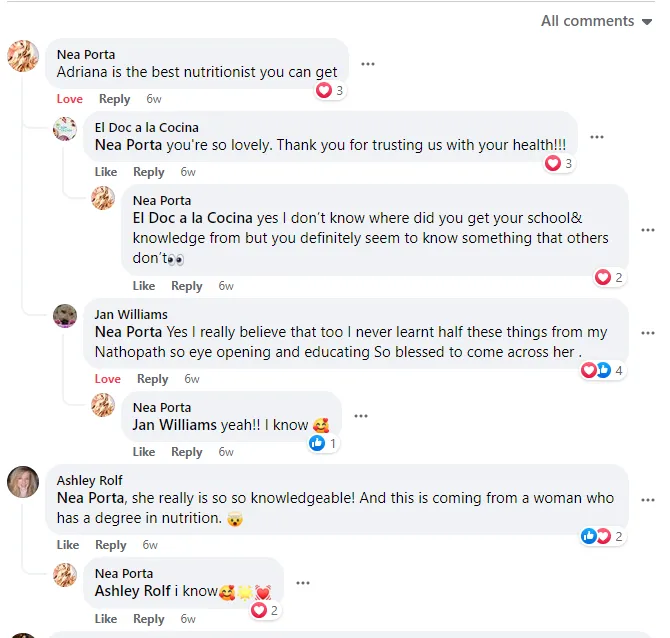The height and width of the screenshot is (638, 670).
Task: Open the All comments sort dropdown
Action: (596, 21)
